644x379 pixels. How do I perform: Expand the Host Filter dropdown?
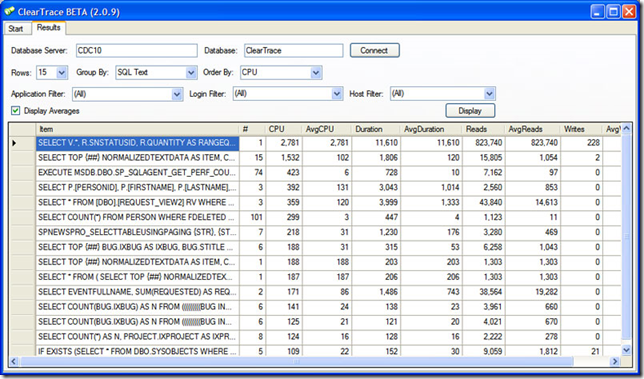(x=489, y=94)
